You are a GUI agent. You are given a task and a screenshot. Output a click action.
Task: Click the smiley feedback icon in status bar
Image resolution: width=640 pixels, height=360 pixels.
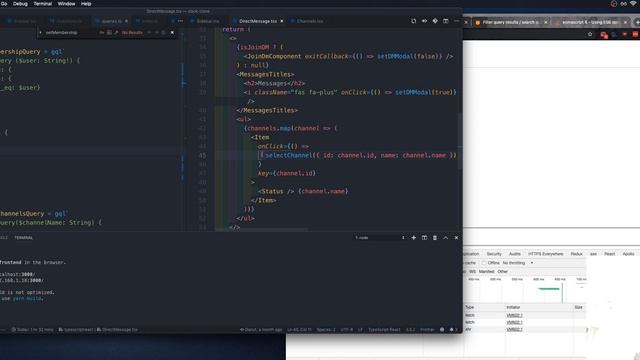click(x=442, y=330)
